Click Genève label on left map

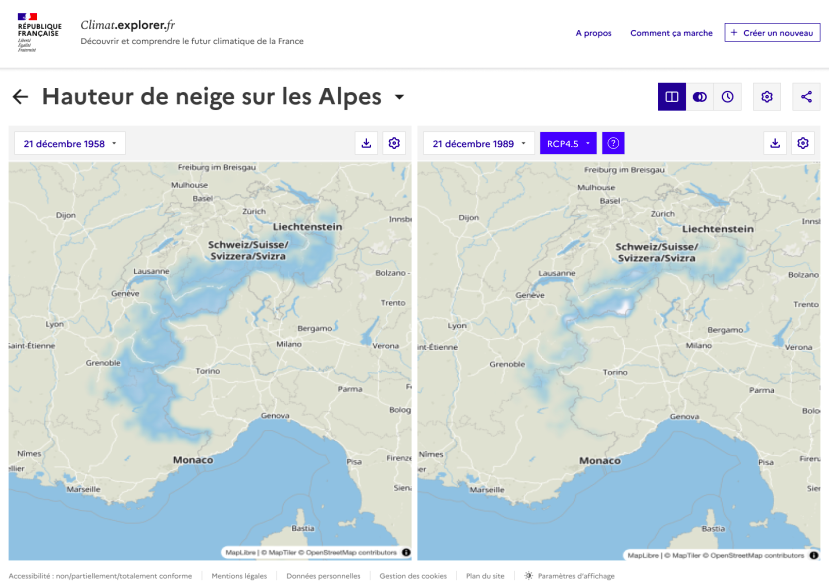(125, 293)
